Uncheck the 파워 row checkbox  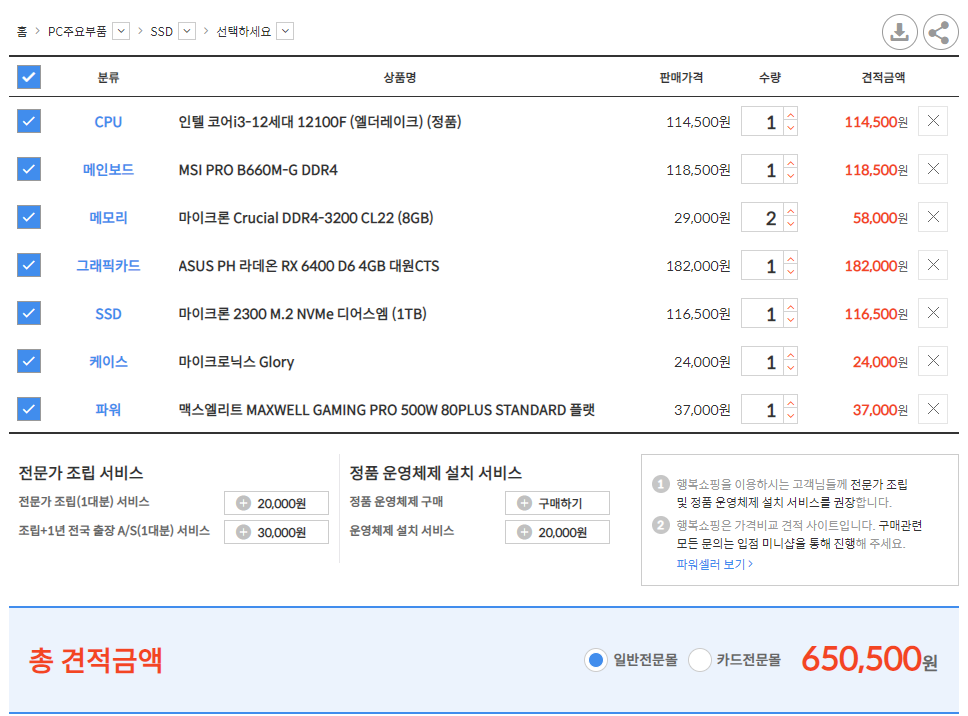(29, 409)
